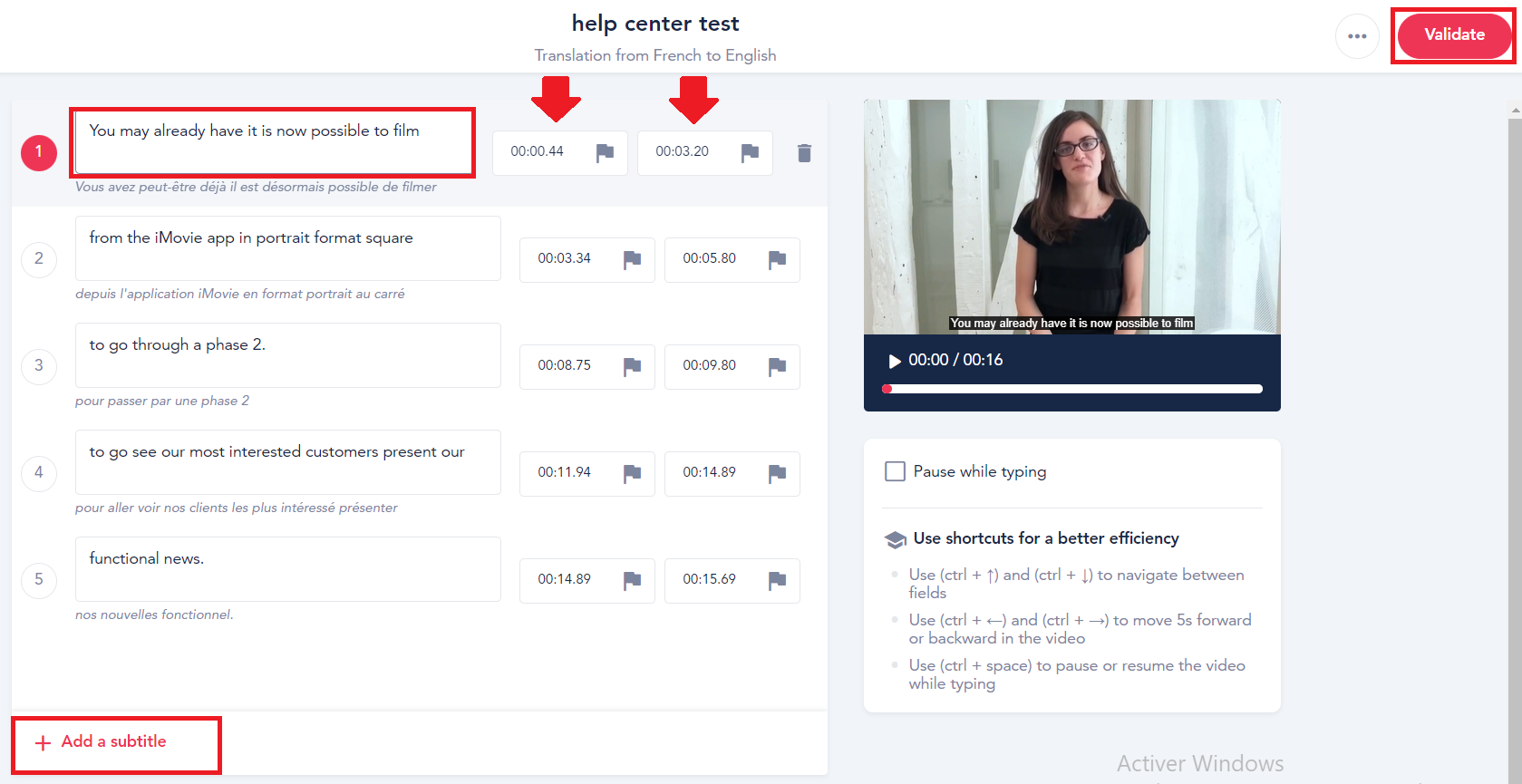Screen dimensions: 1522x784
Task: Click the flag beside end time 00:15.69
Action: coord(777,580)
